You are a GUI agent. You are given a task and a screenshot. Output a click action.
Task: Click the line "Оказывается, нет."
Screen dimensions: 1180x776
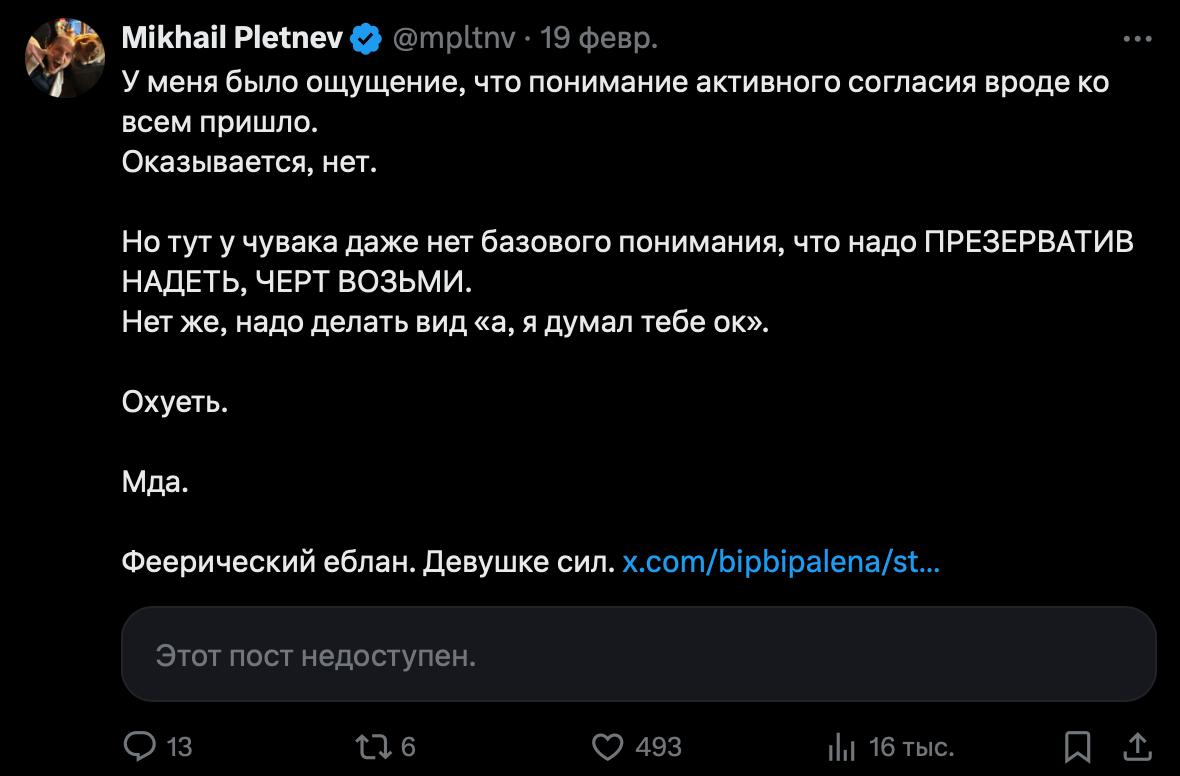click(x=249, y=161)
